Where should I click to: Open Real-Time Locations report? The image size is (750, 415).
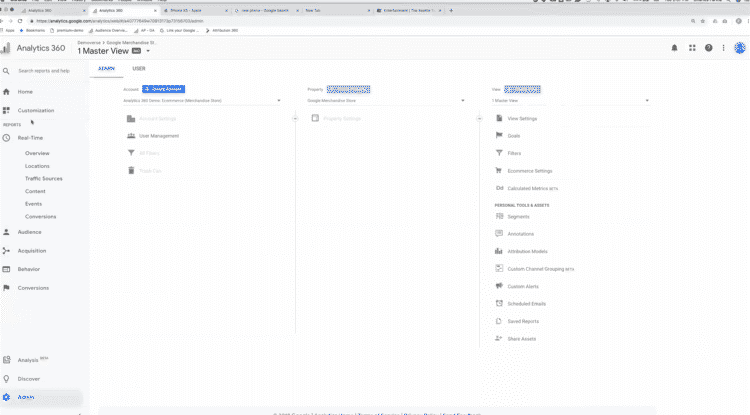pos(37,166)
